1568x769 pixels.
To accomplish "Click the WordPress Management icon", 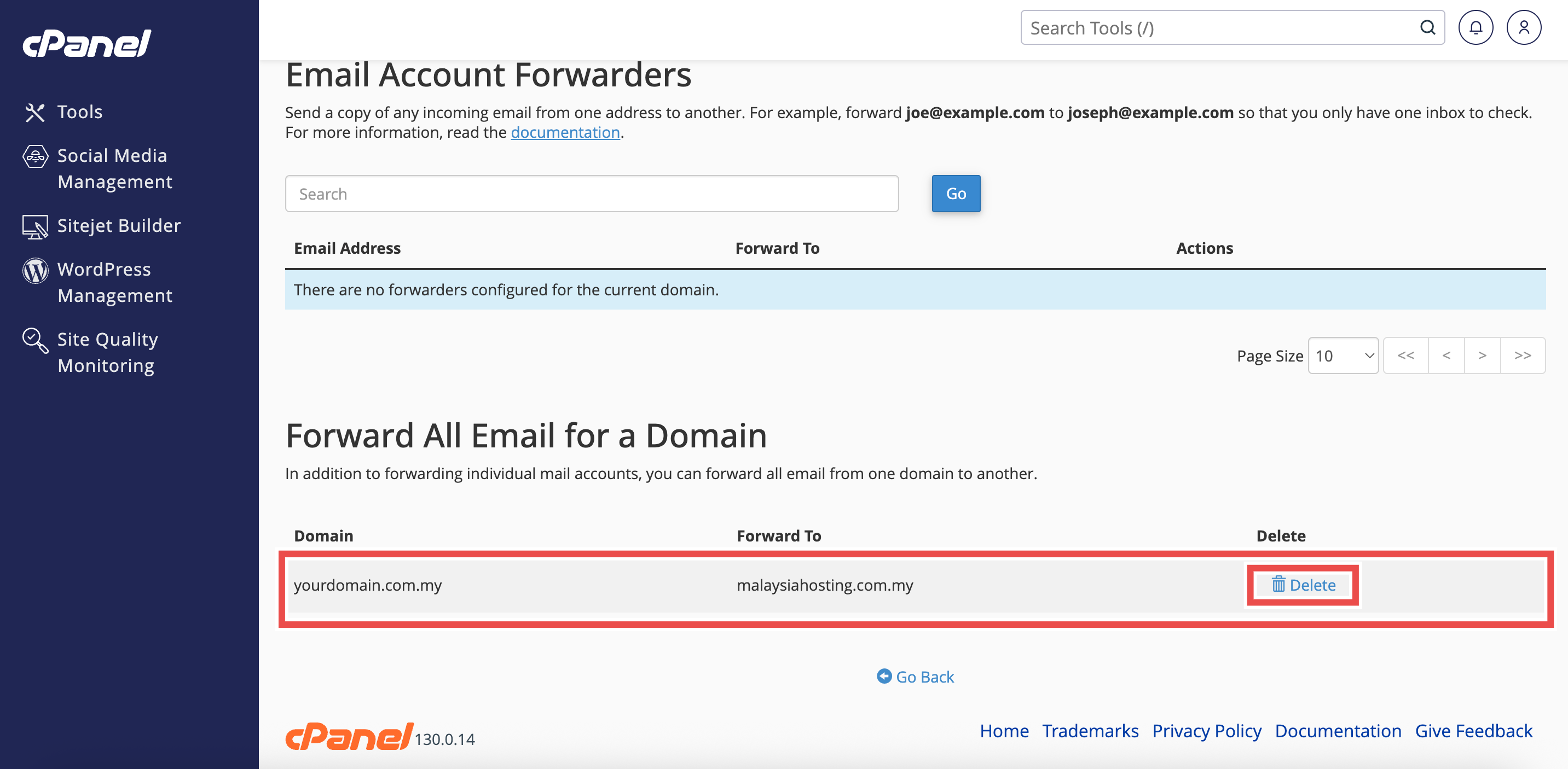I will click(34, 270).
